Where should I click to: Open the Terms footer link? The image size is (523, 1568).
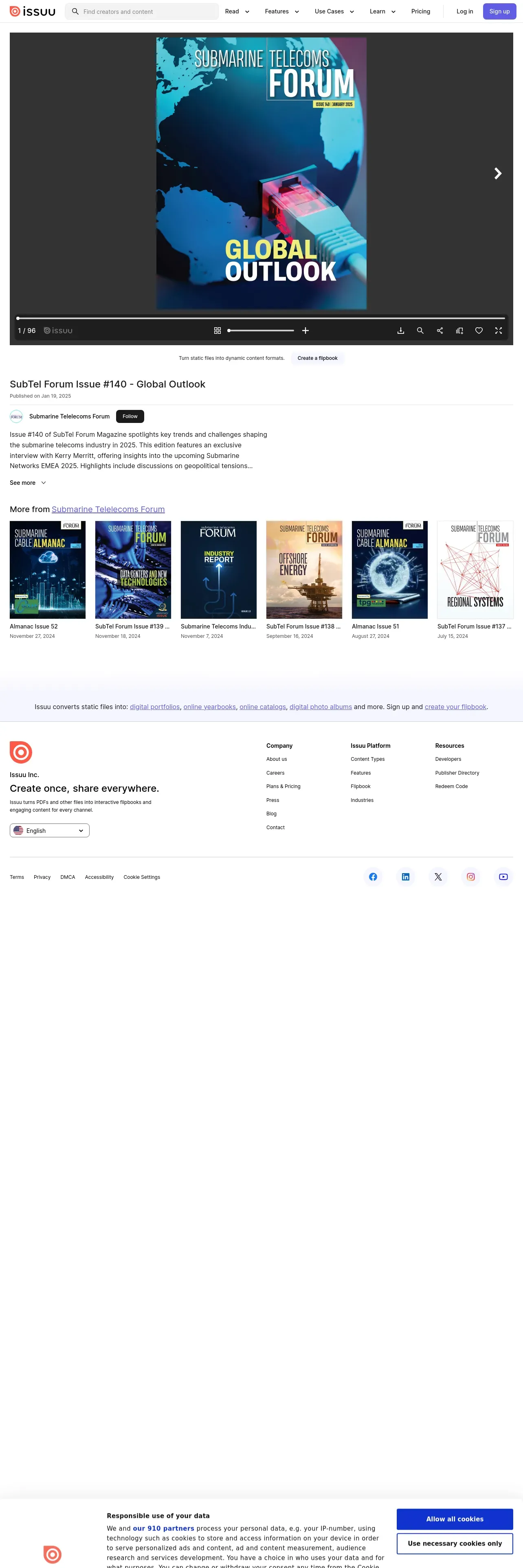(17, 877)
